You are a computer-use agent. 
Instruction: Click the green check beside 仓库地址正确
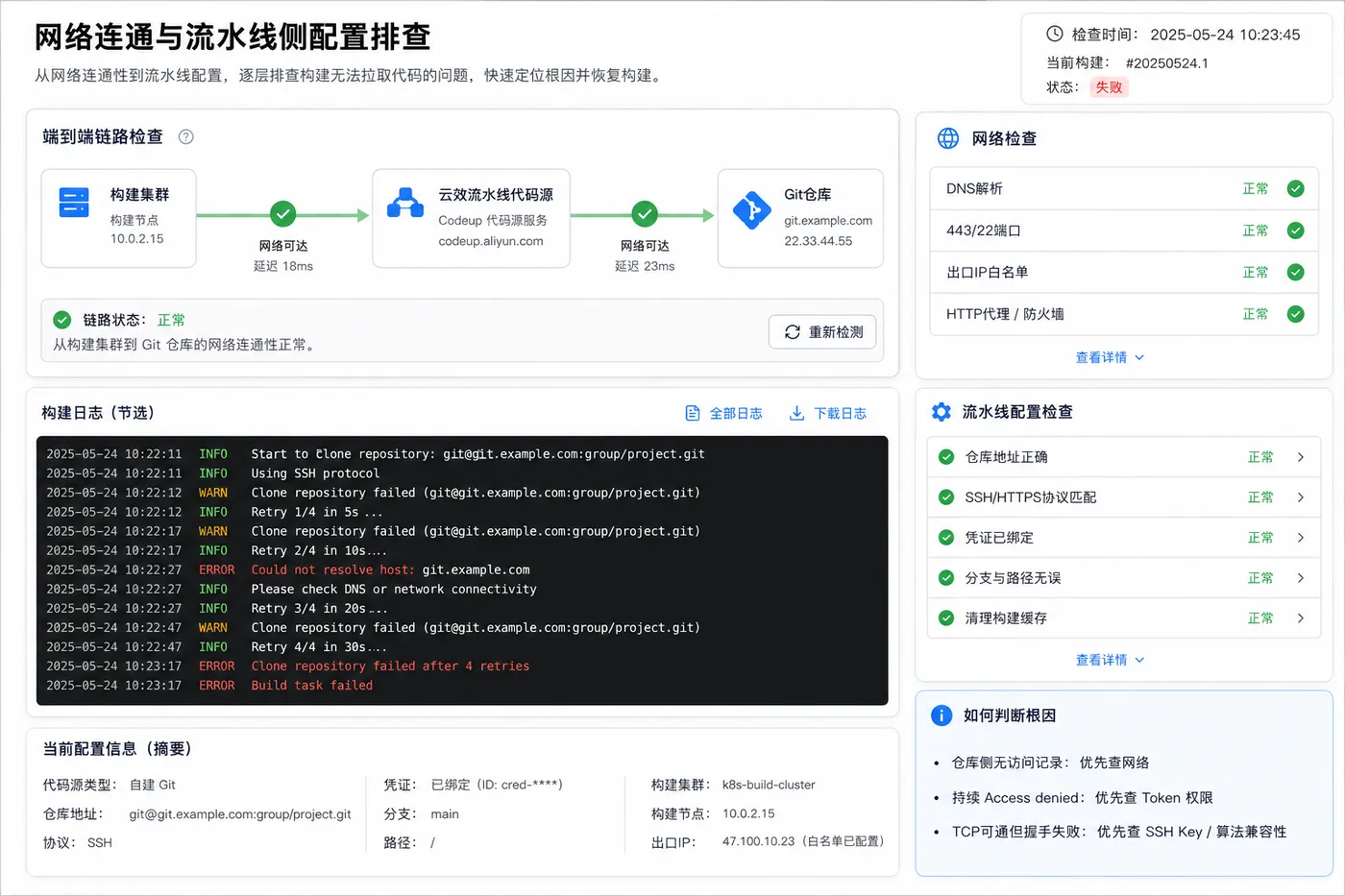[946, 457]
